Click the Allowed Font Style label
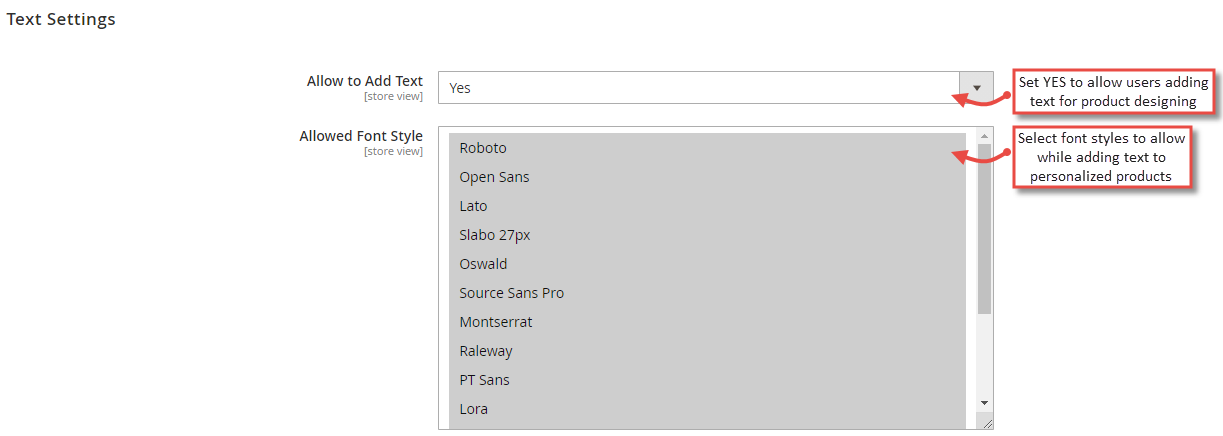 click(360, 136)
